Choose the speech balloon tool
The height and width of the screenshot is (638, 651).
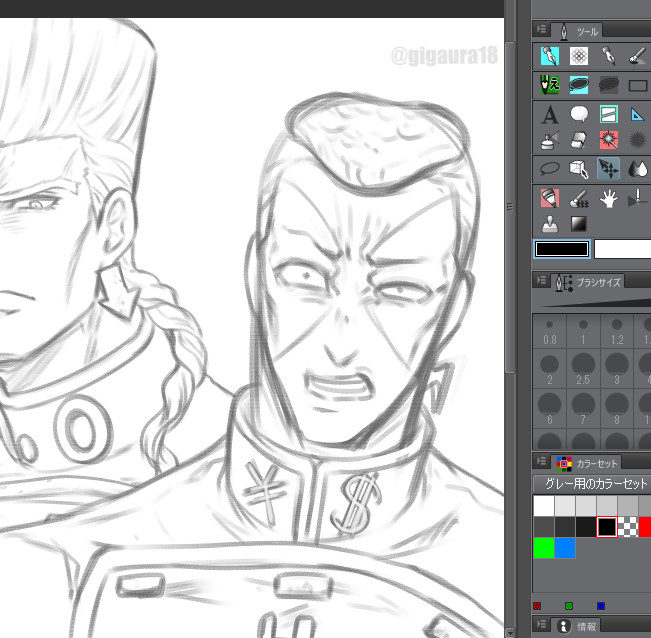coord(579,114)
